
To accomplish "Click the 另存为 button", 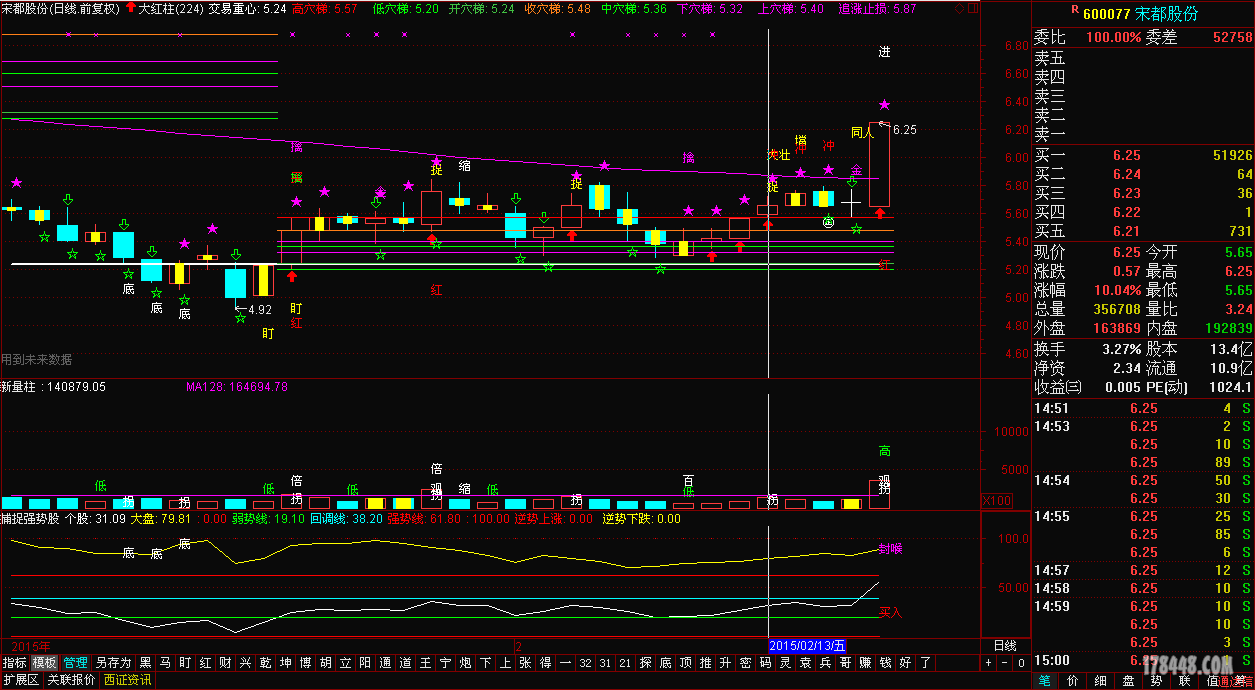I will (114, 662).
